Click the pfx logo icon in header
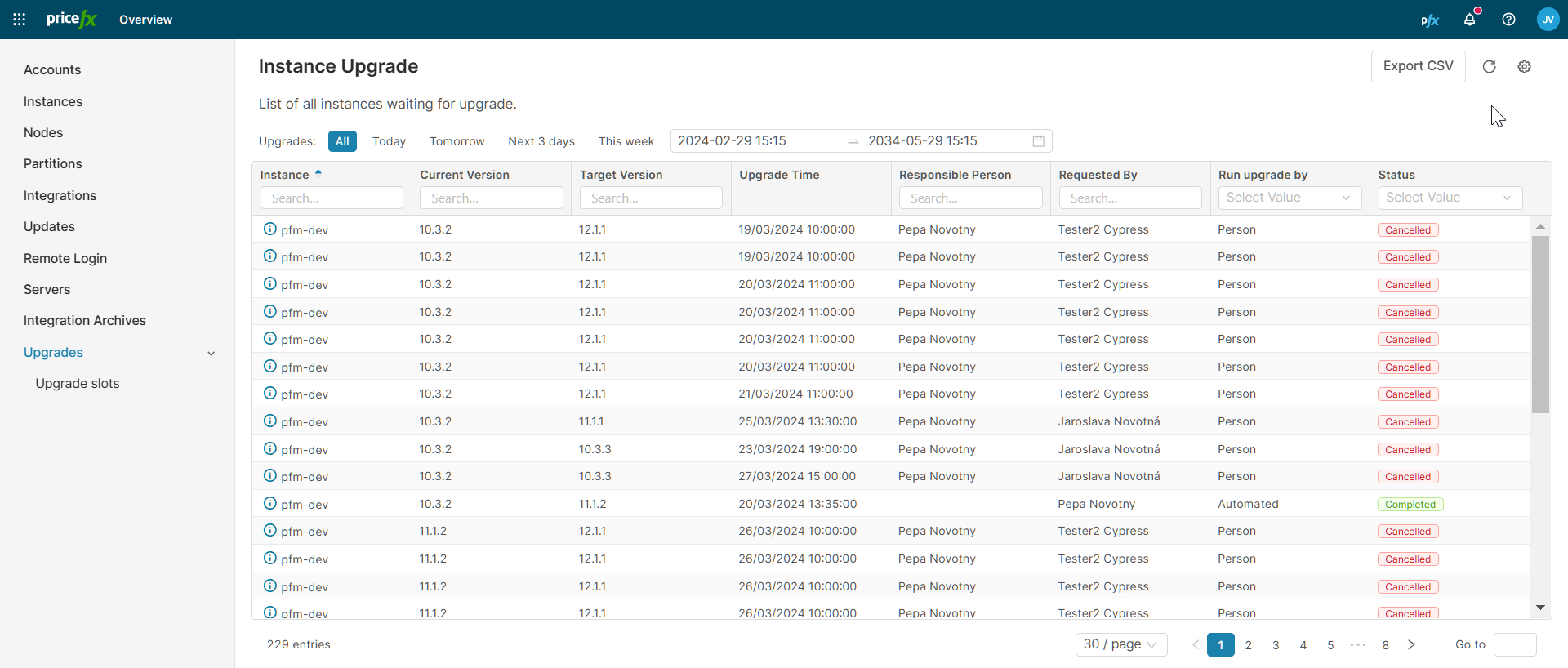This screenshot has height=668, width=1568. point(1429,20)
